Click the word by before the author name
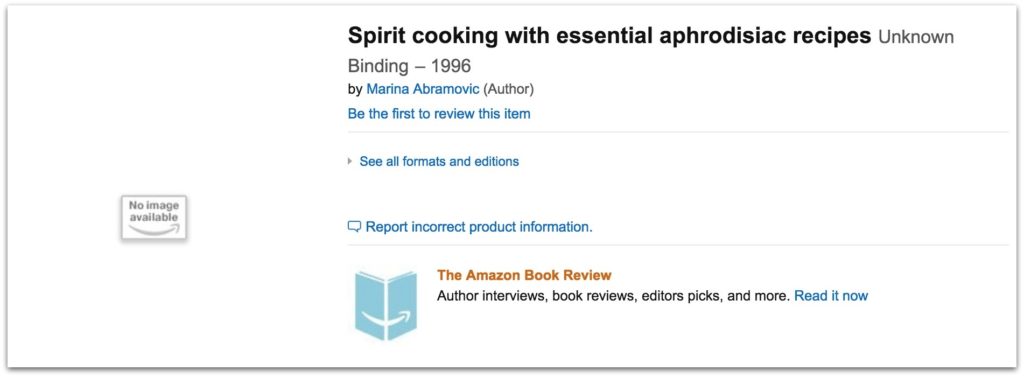Viewport: 1024px width, 377px height. (355, 90)
